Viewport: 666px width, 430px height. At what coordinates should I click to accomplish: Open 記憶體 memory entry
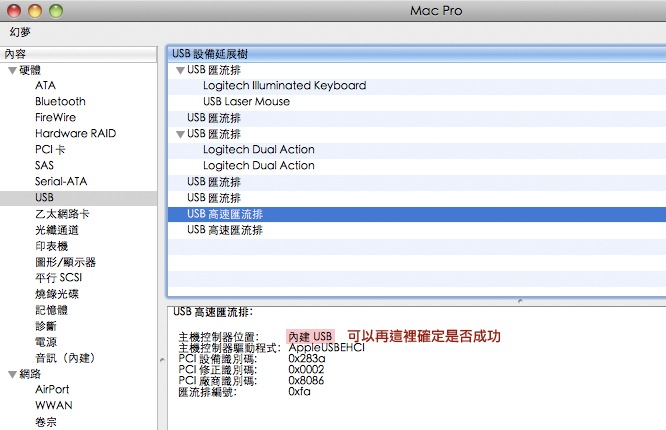tap(51, 310)
